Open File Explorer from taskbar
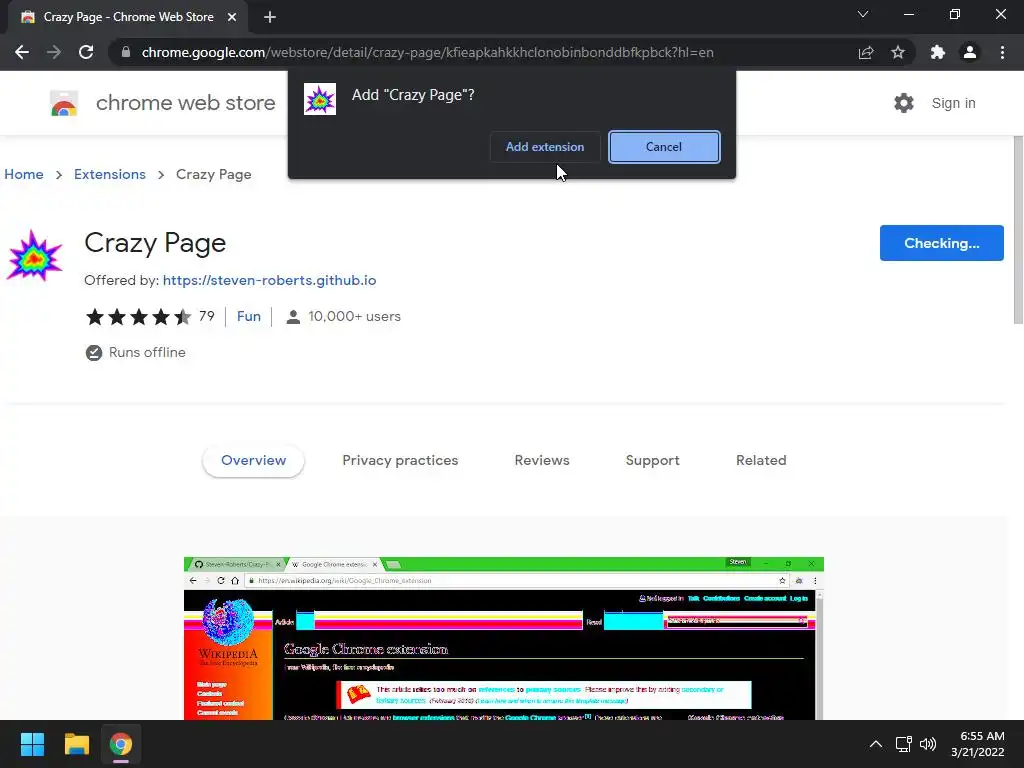 click(76, 744)
